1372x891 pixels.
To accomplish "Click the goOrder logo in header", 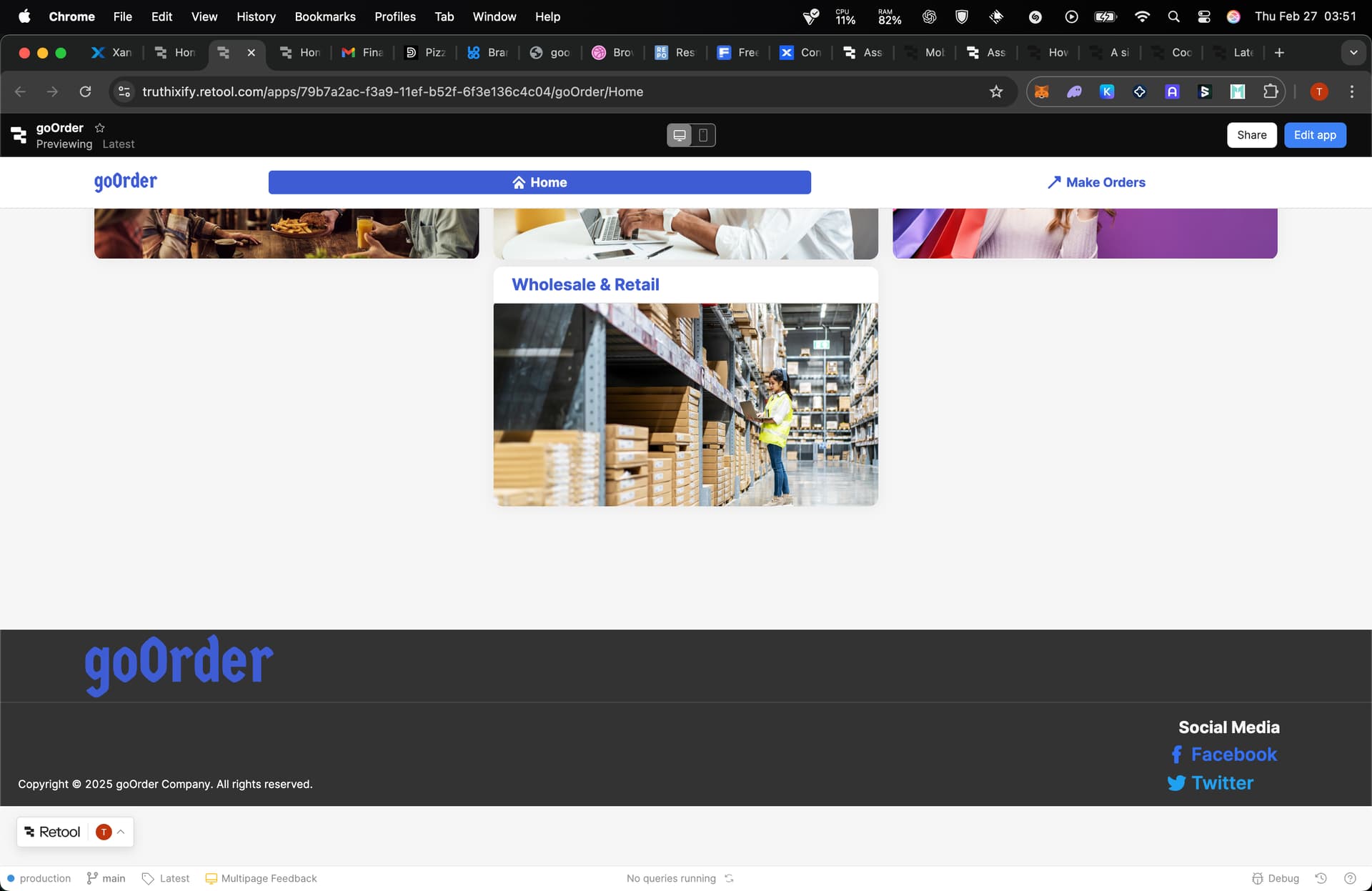I will (126, 181).
